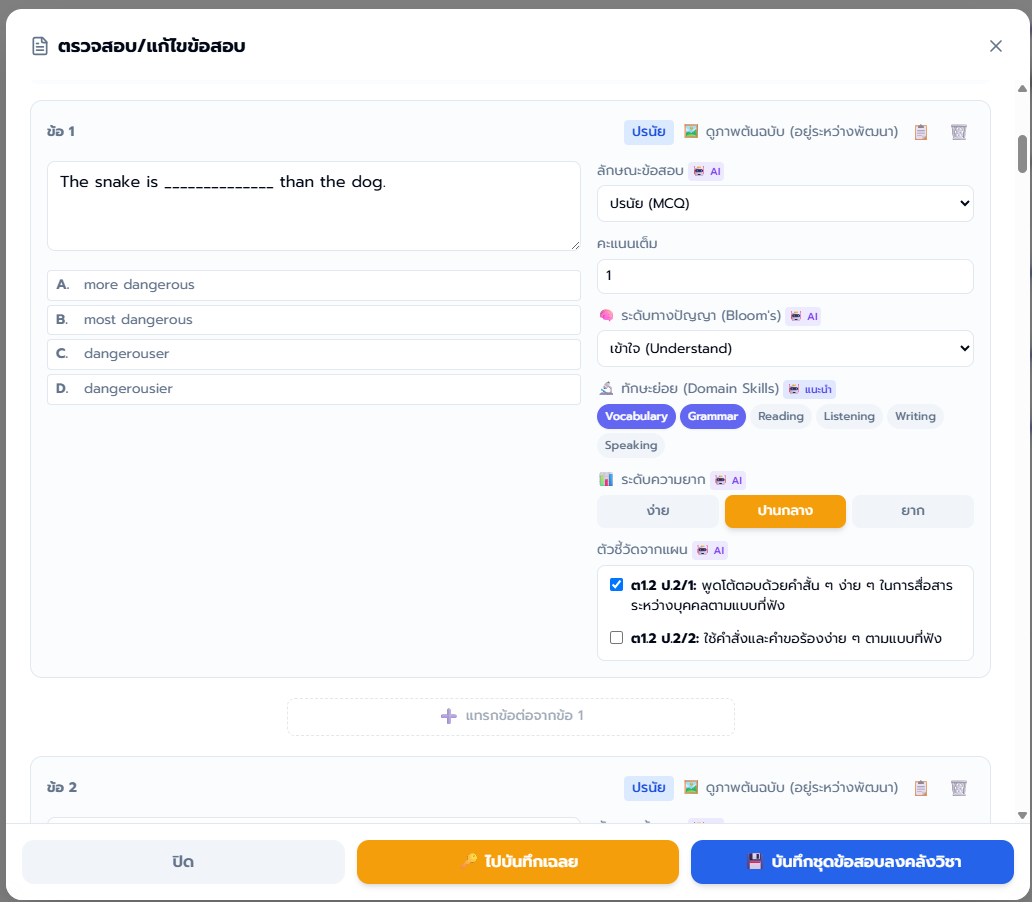Toggle the Vocabulary skill chip
This screenshot has height=902, width=1032.
[x=636, y=417]
